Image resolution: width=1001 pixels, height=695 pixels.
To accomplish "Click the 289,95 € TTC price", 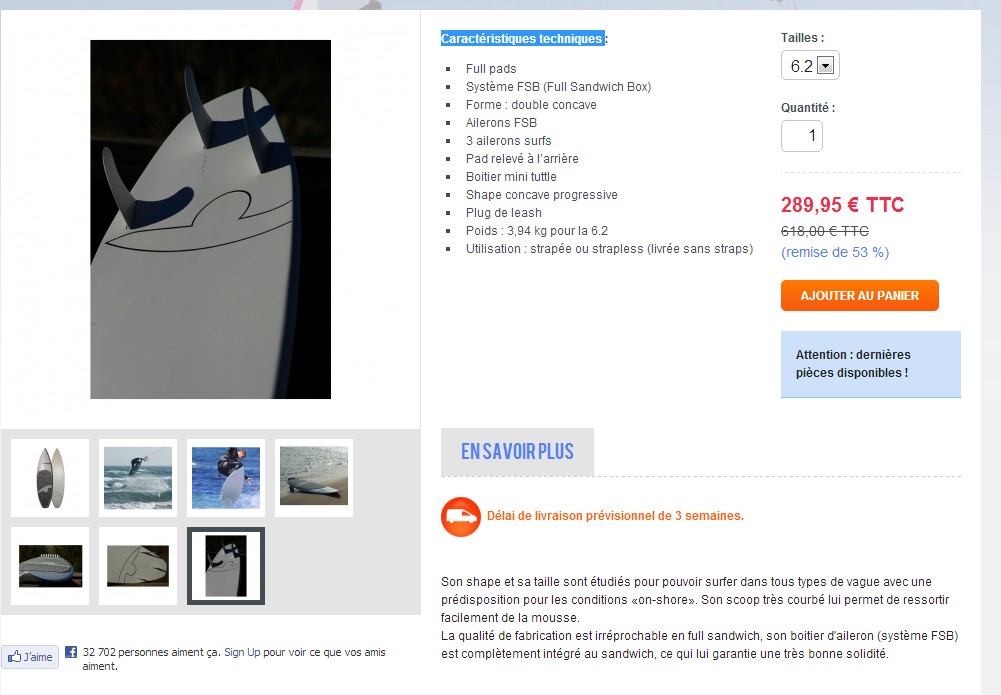I will 843,205.
